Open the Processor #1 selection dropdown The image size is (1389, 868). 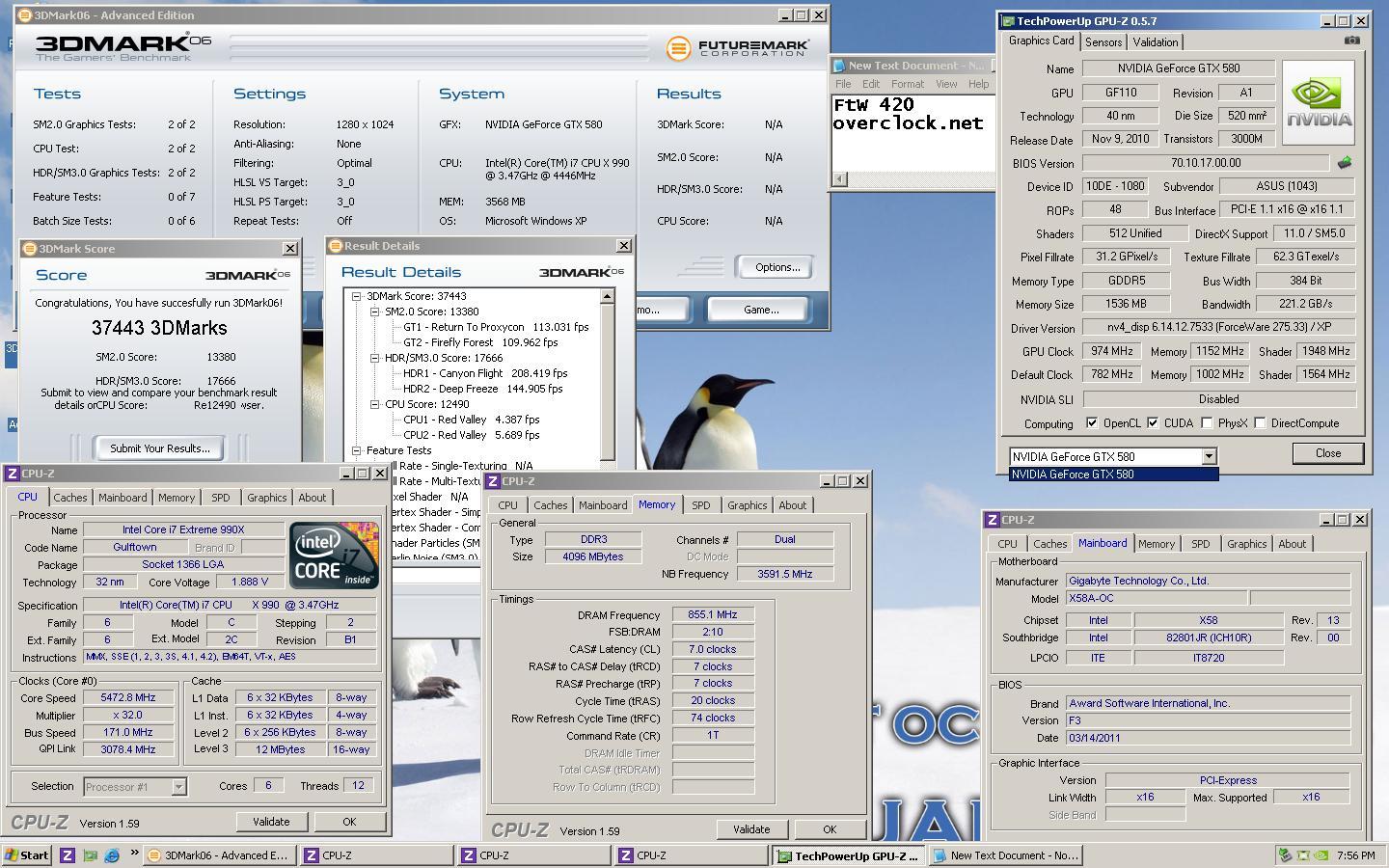(x=178, y=787)
